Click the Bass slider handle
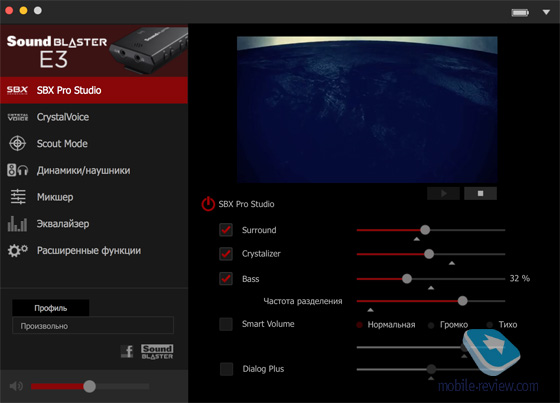560x403 pixels. pos(407,279)
